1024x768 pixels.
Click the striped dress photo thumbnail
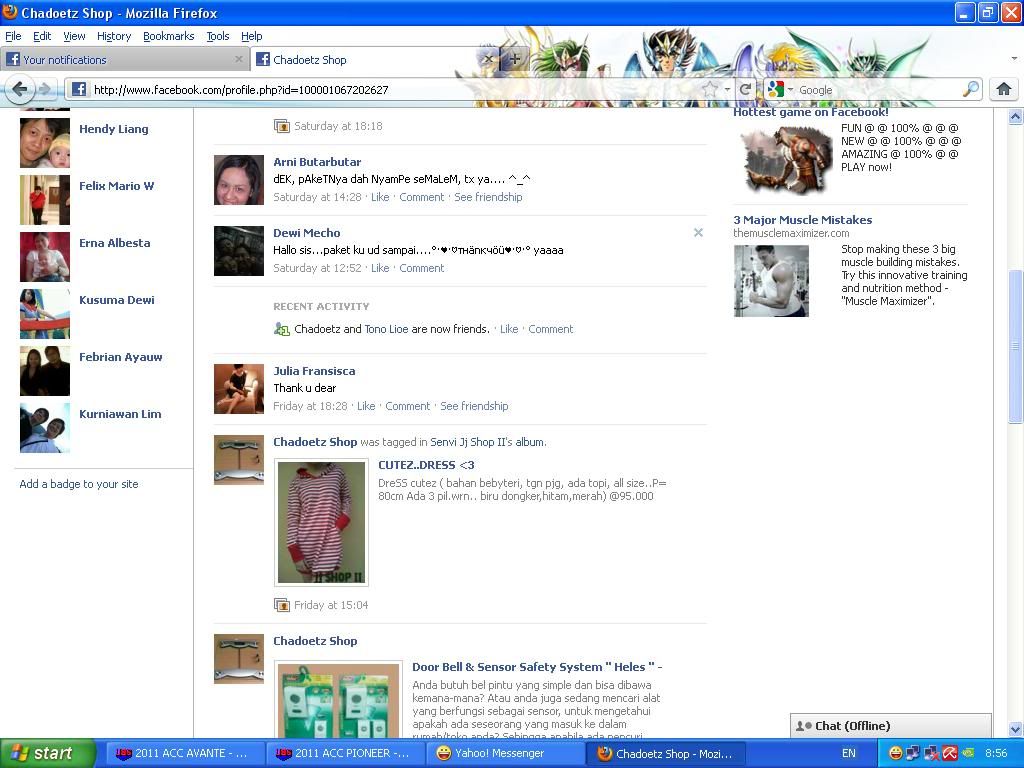[x=321, y=522]
